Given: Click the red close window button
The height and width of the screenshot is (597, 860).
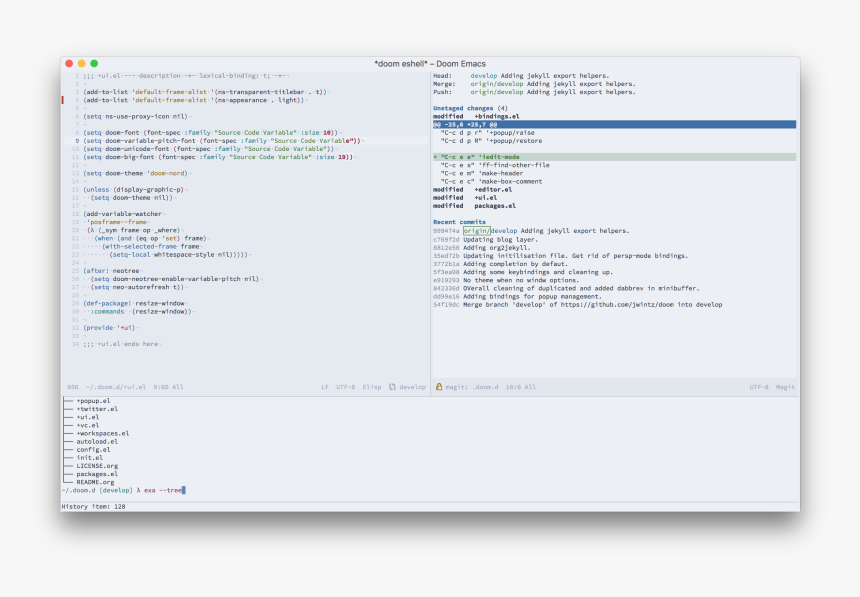Looking at the screenshot, I should click(x=69, y=63).
